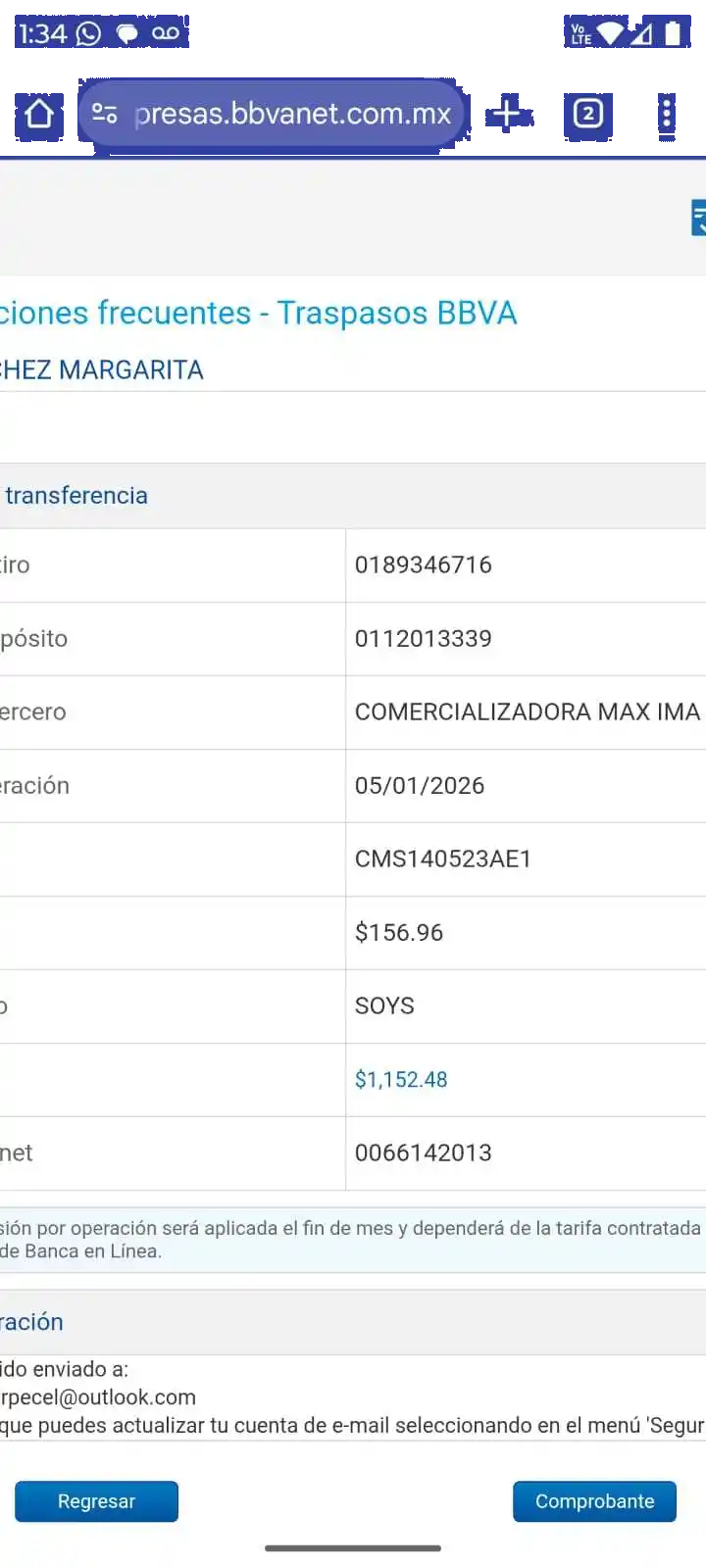
Task: Open the $1,152.48 balance link
Action: click(401, 1080)
